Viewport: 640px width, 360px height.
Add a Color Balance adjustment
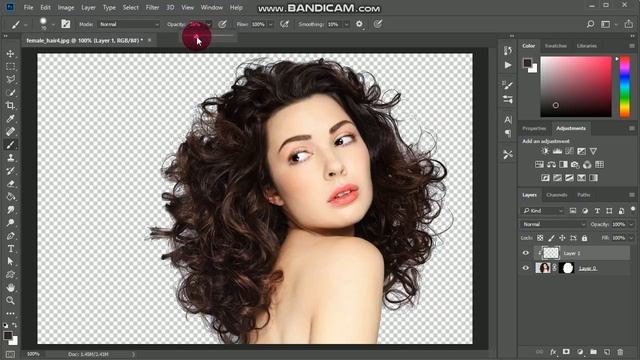point(551,164)
